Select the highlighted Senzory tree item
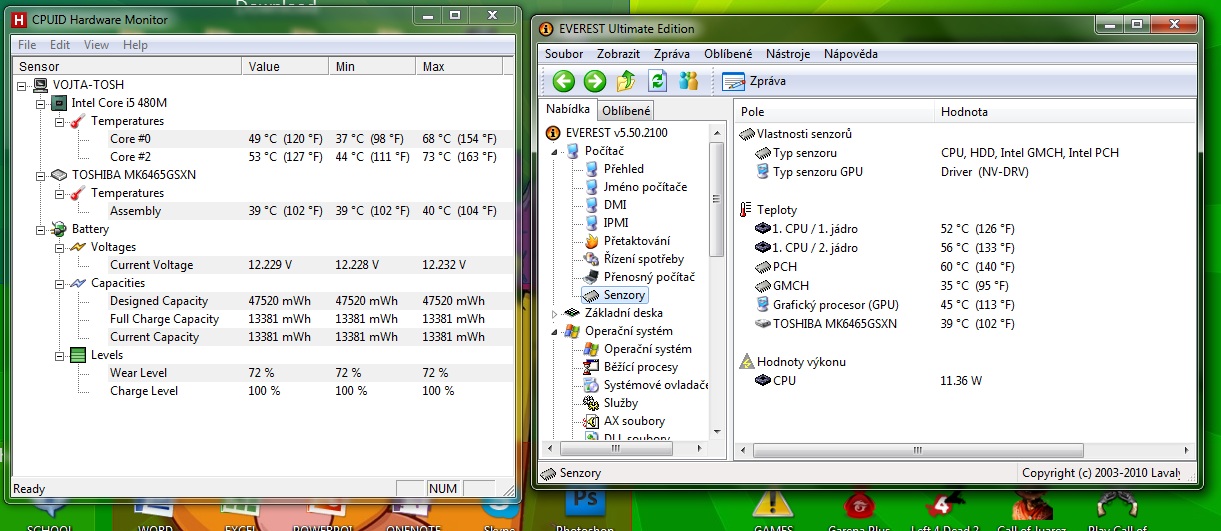 (615, 295)
